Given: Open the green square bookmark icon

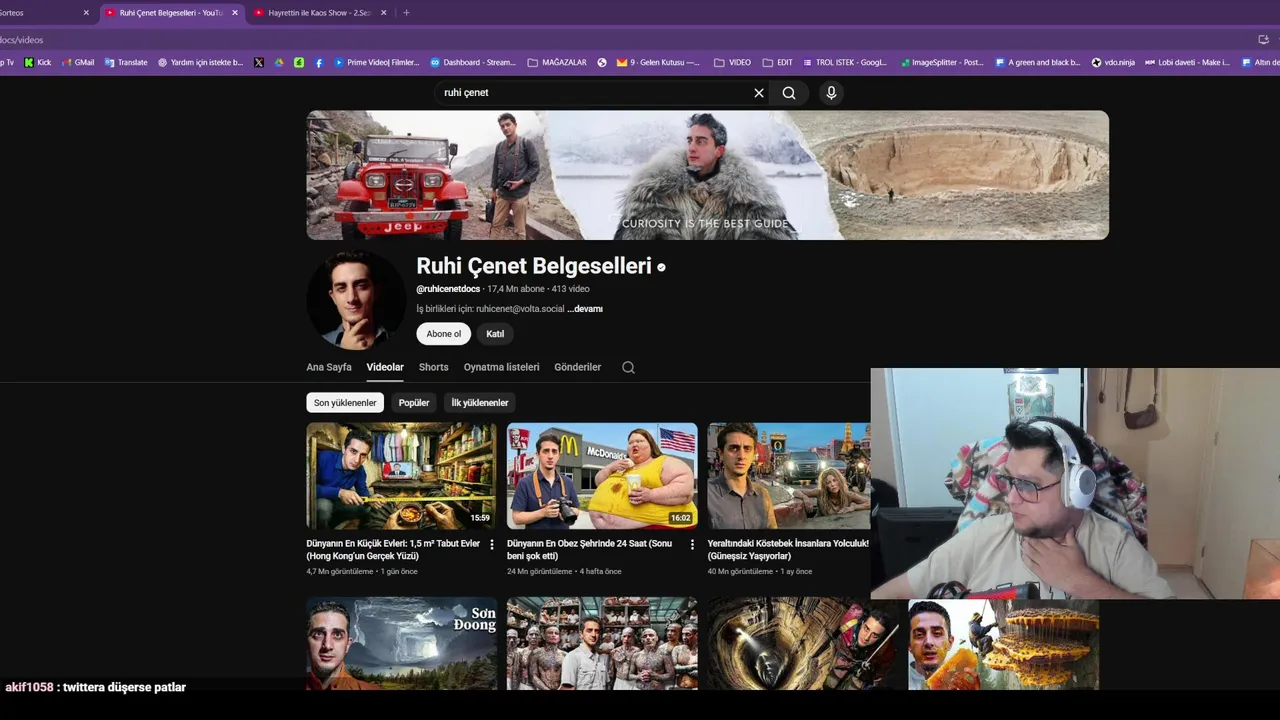Looking at the screenshot, I should (299, 62).
